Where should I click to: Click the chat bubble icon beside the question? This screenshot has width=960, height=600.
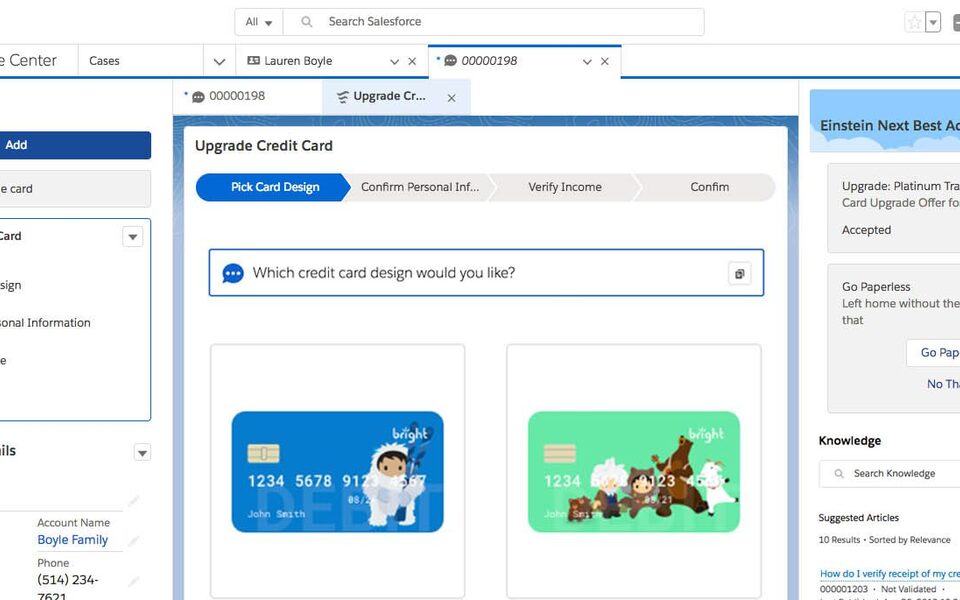[233, 273]
